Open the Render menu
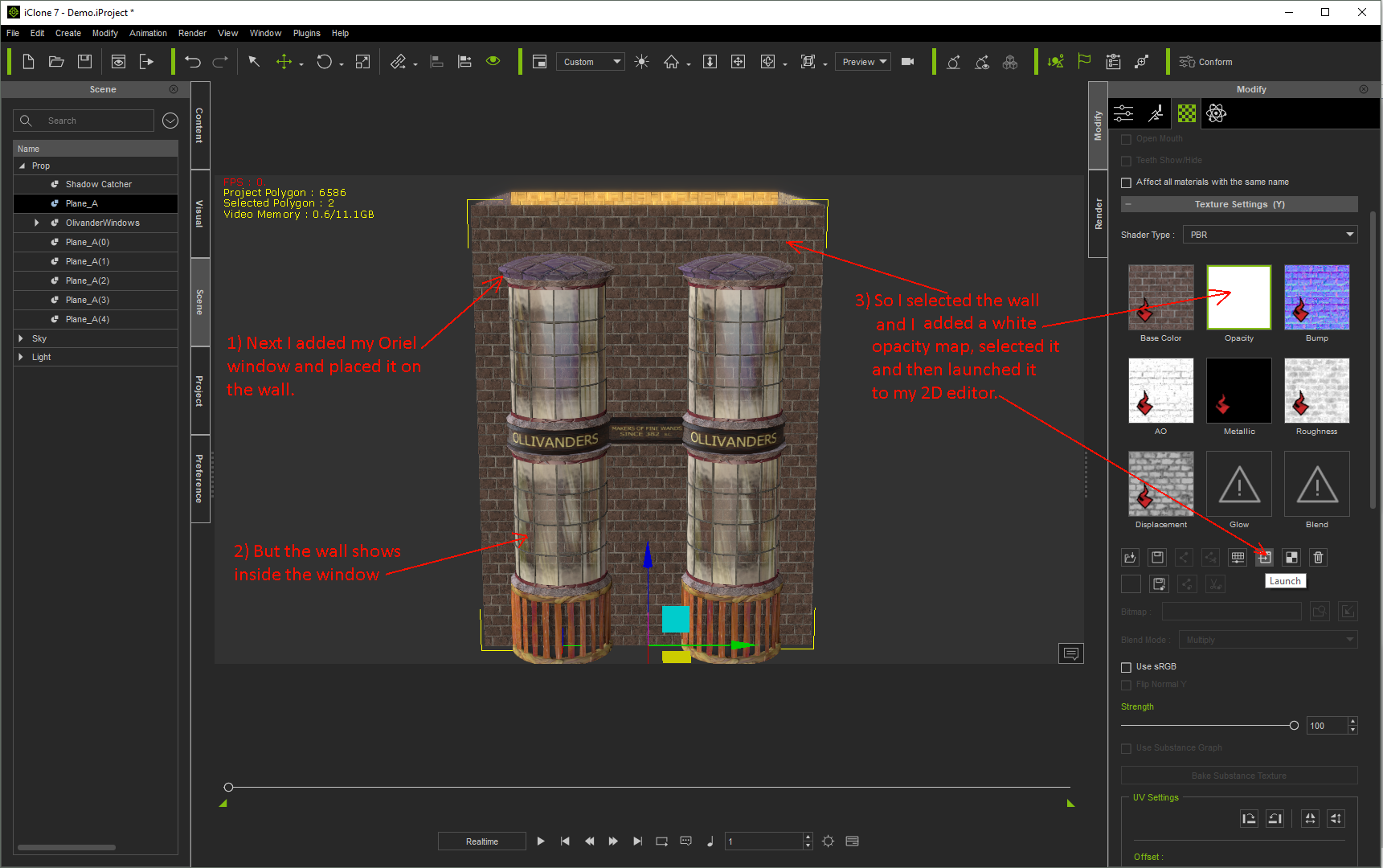 (x=192, y=33)
